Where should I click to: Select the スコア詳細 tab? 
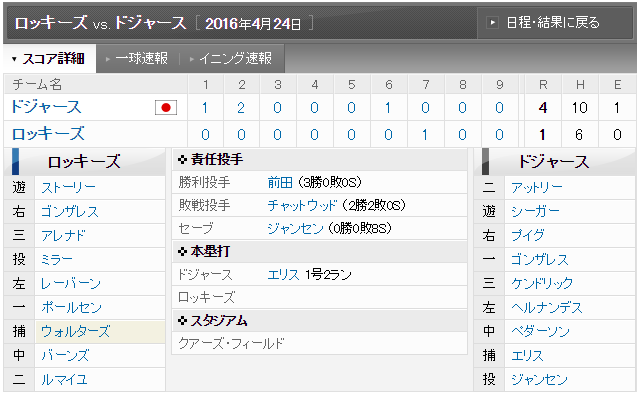point(49,59)
